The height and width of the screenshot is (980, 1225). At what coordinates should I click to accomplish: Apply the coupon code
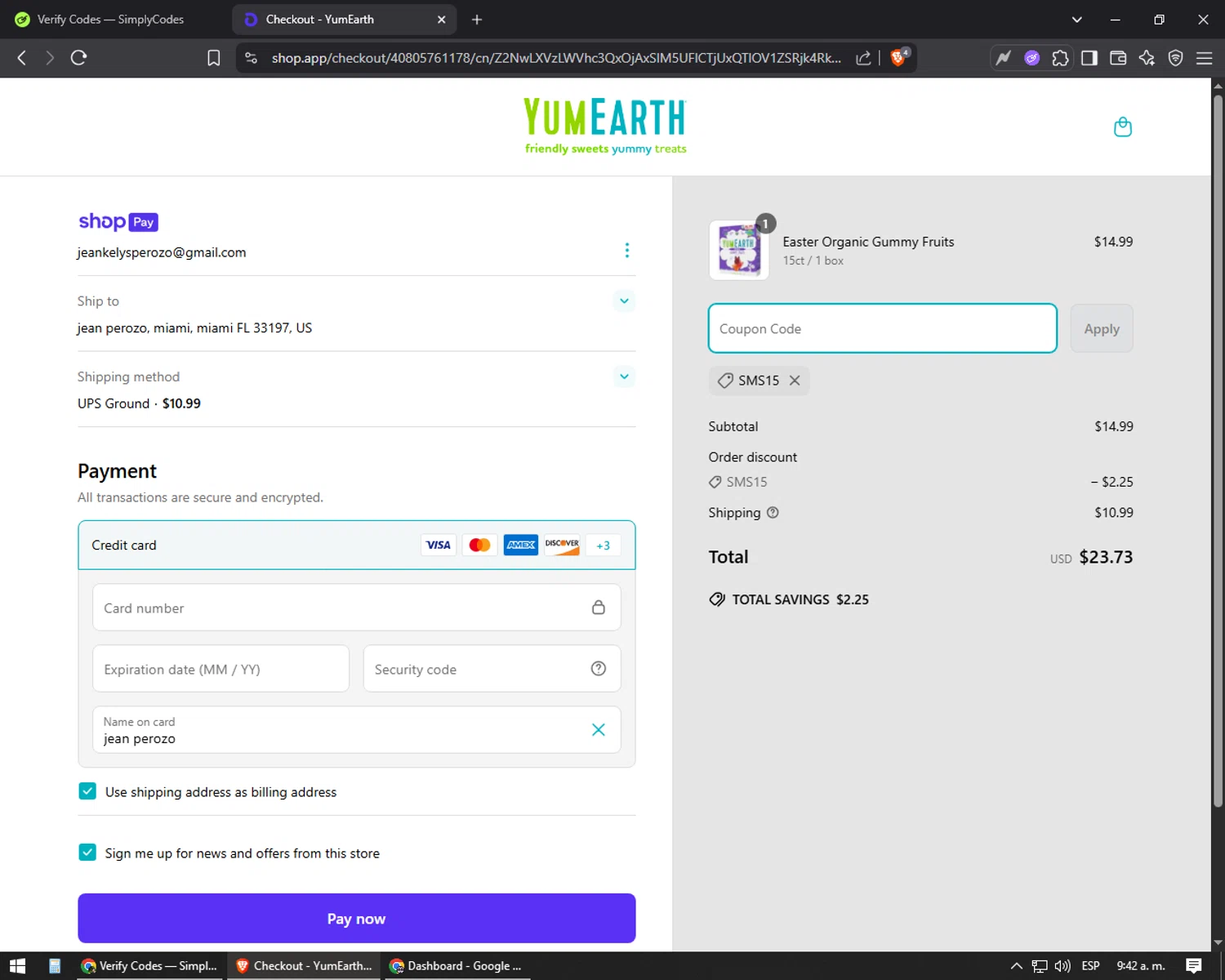tap(1101, 328)
